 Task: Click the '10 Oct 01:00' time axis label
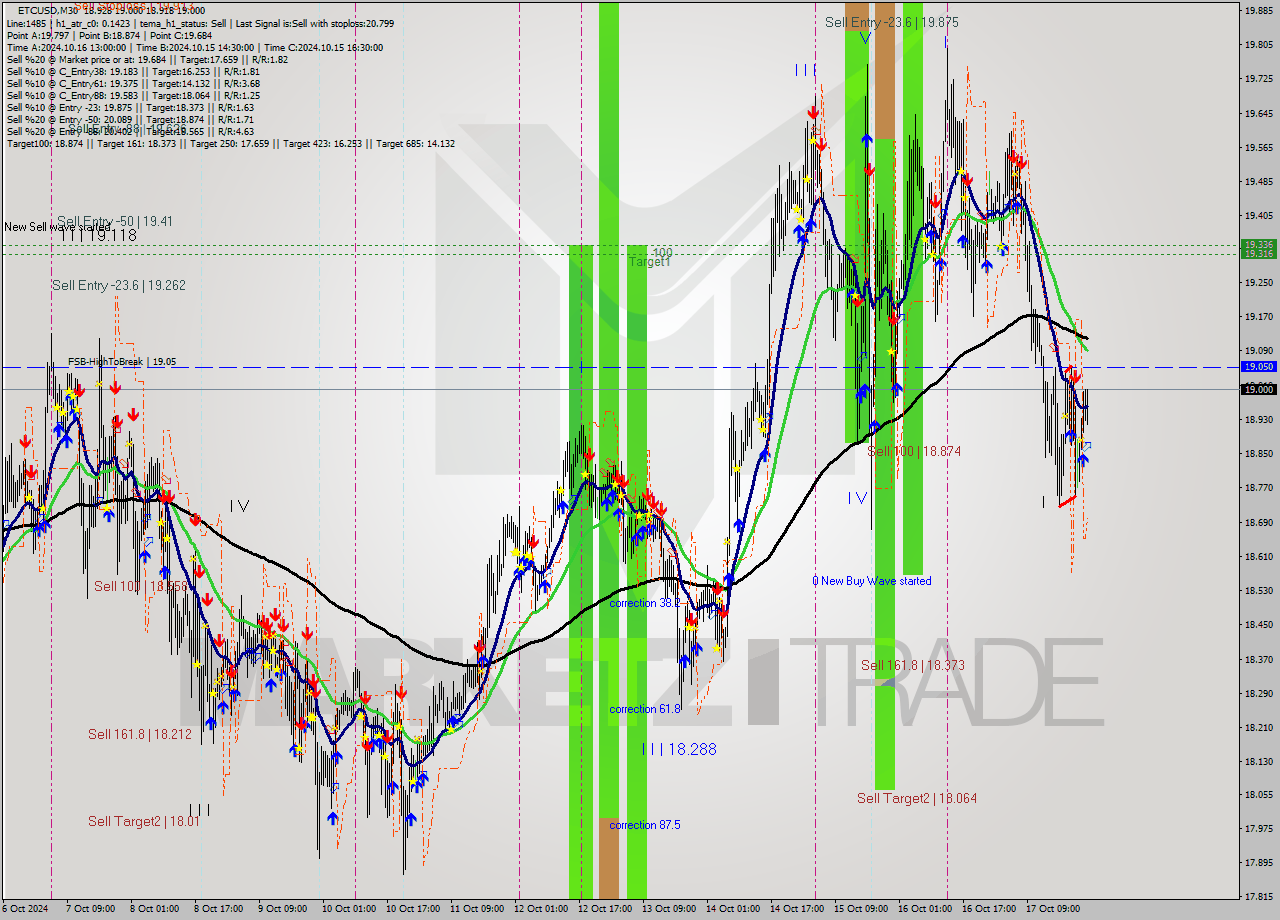[349, 909]
